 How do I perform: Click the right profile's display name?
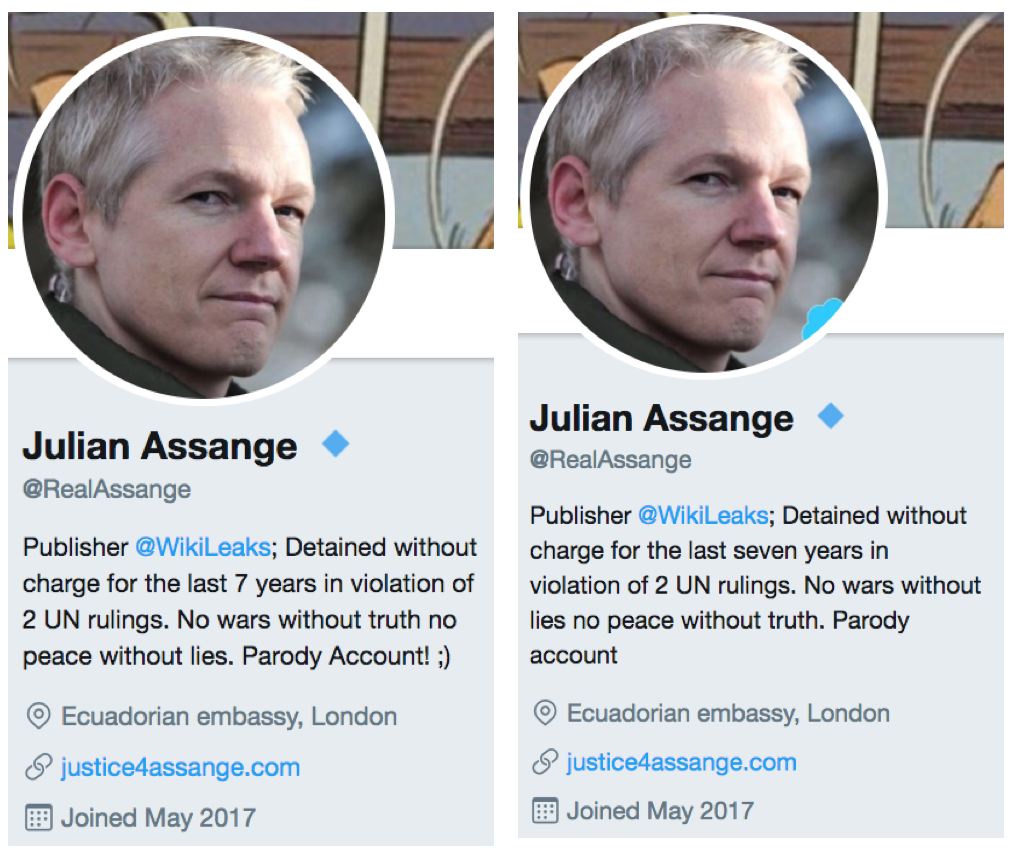(661, 418)
